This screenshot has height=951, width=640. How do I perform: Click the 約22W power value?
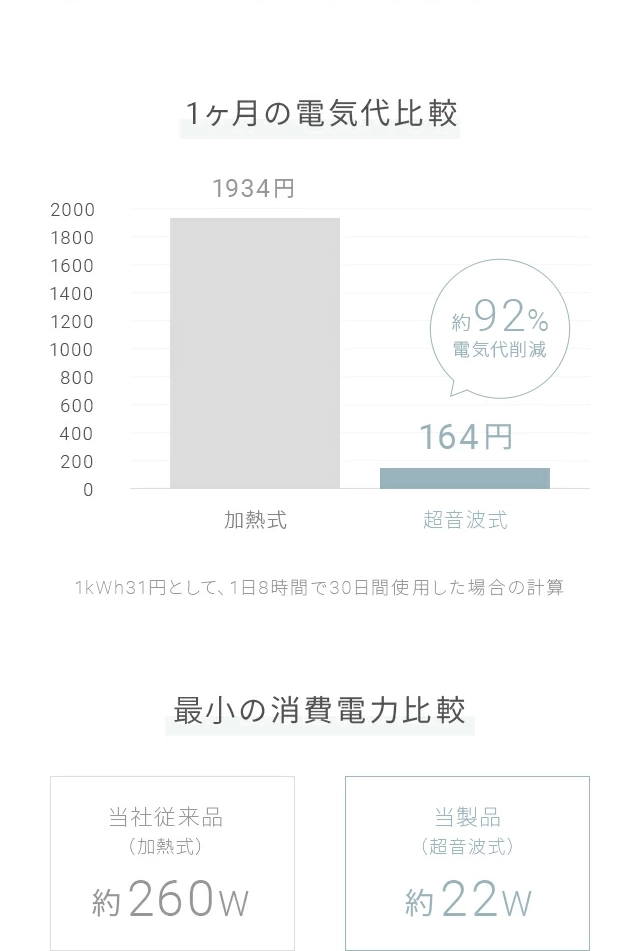(468, 899)
